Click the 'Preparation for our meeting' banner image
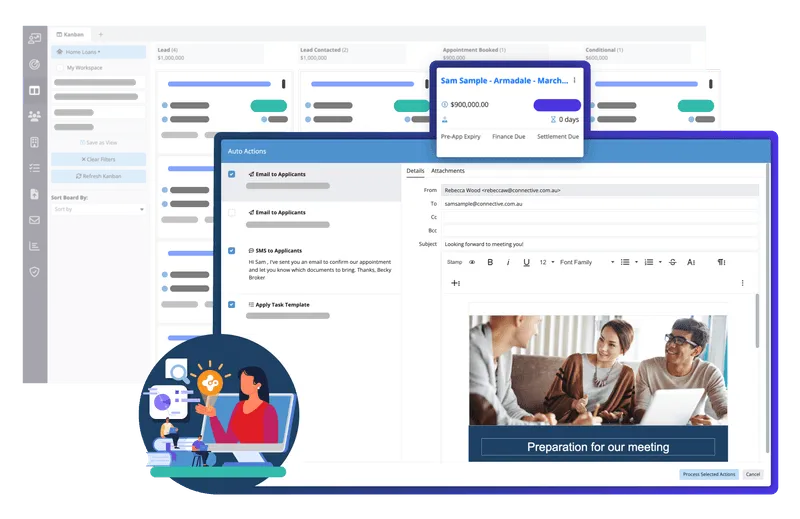This screenshot has width=800, height=519. click(x=598, y=447)
